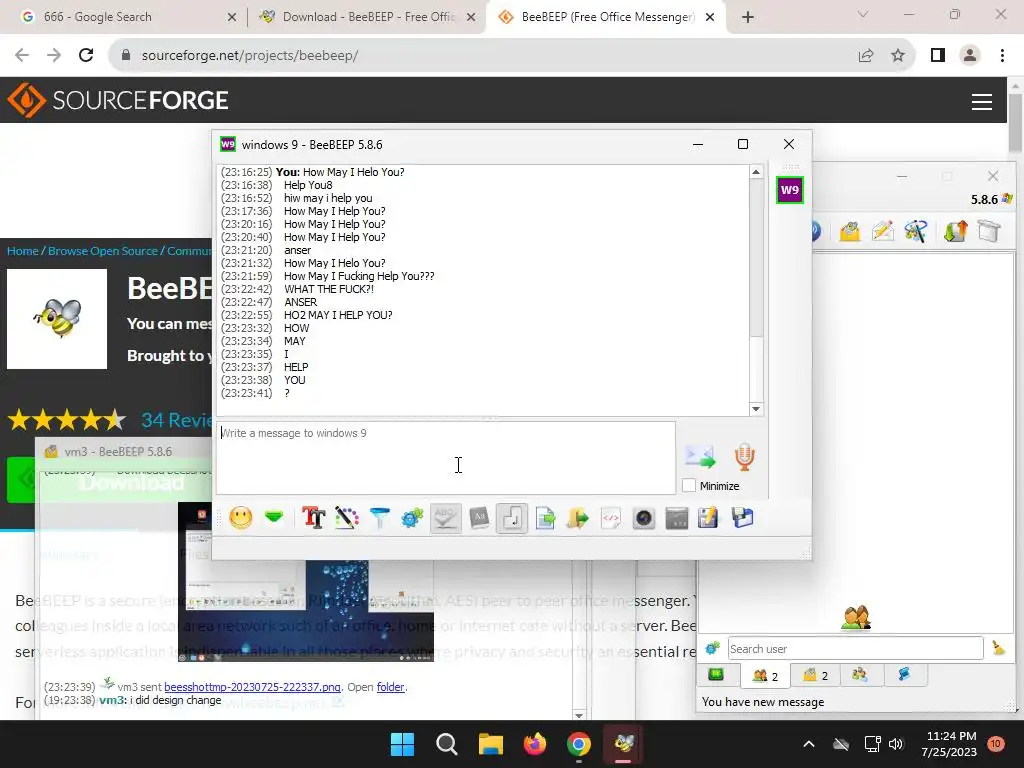
Task: Open the SourceForge hamburger menu
Action: click(982, 101)
